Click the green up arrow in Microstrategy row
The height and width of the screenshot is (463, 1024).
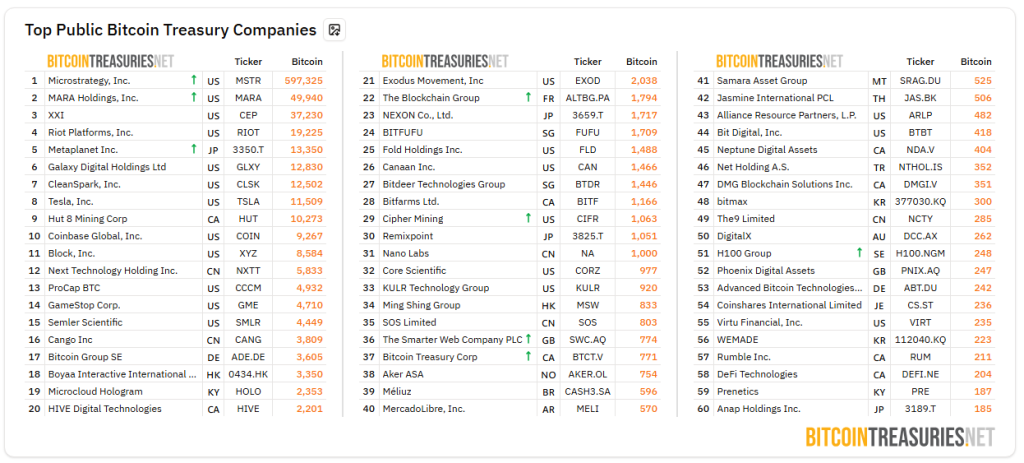(x=193, y=80)
